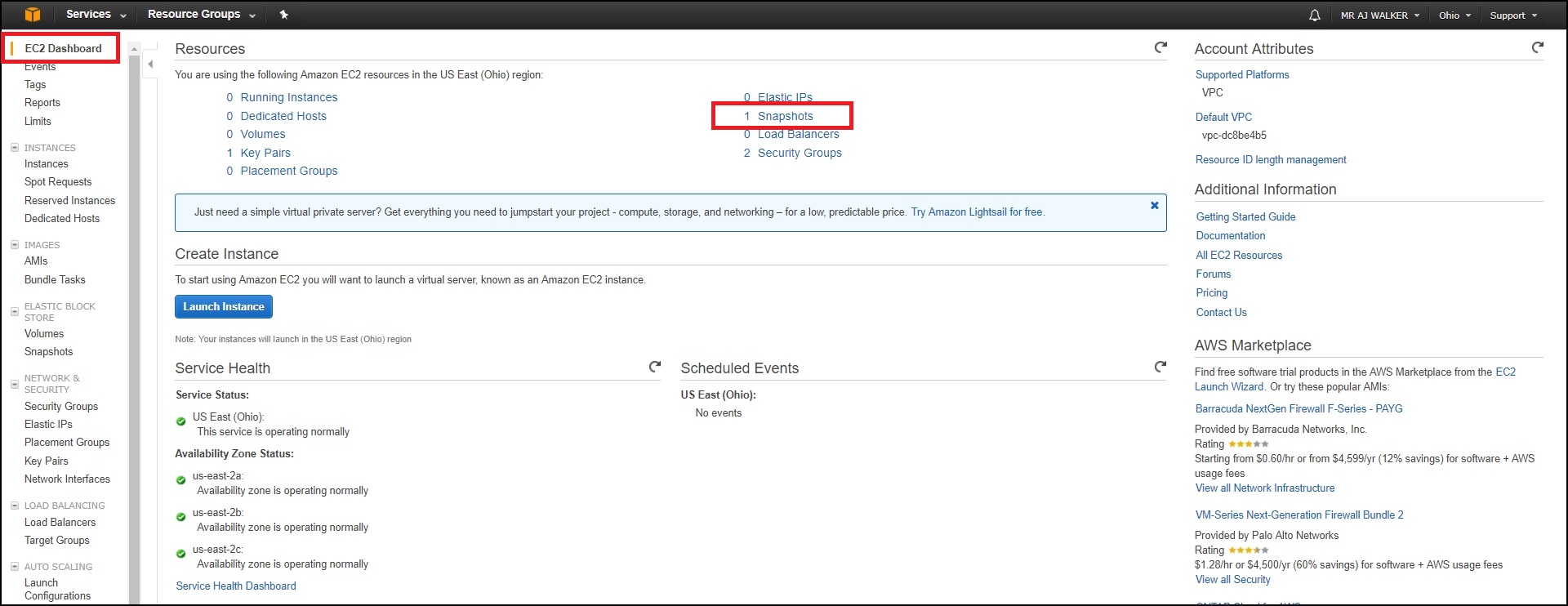
Task: Click the Default VPC link
Action: [1223, 118]
